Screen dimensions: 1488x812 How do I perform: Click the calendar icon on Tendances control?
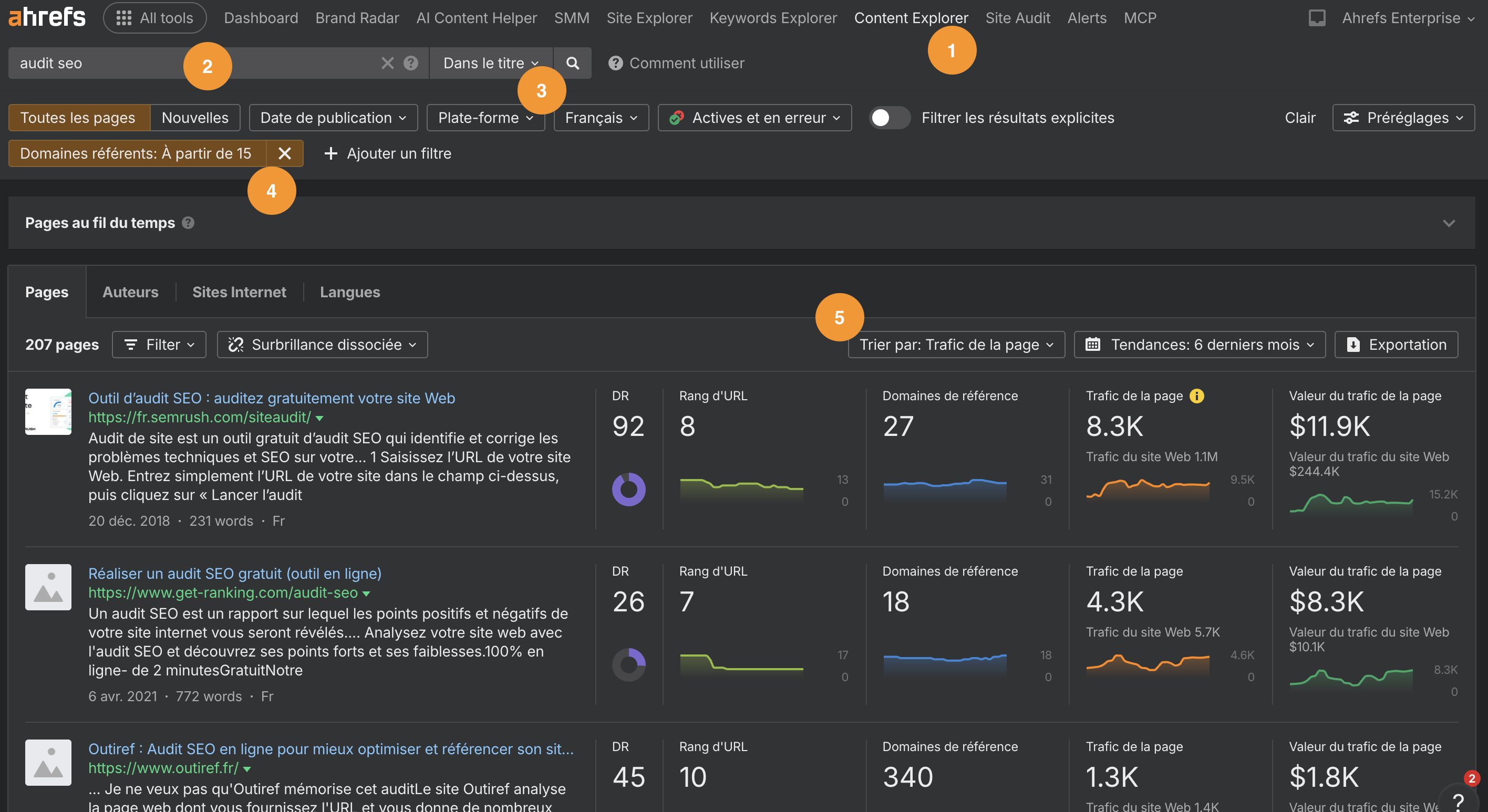[x=1093, y=344]
